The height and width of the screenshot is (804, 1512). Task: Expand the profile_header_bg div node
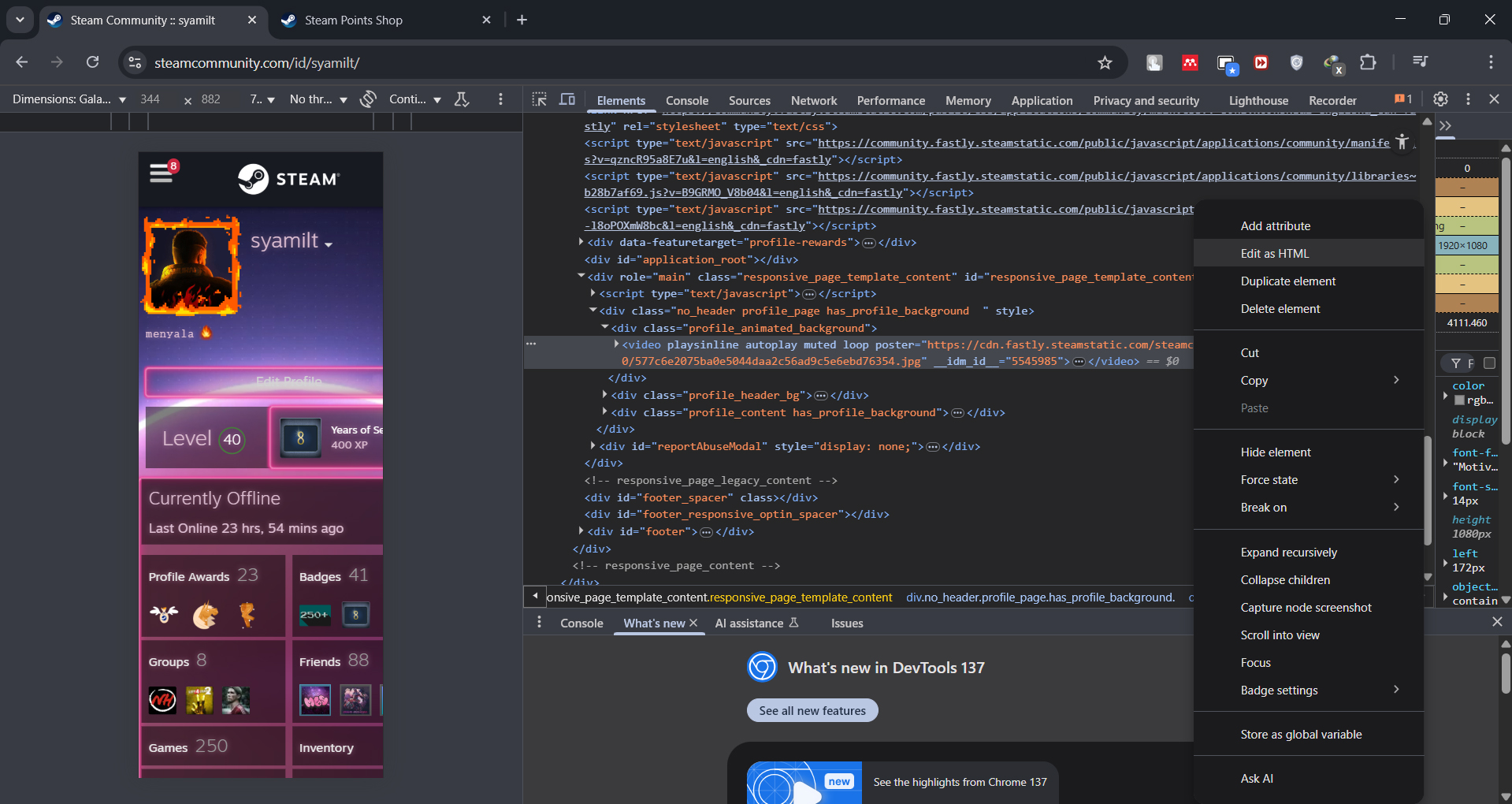pos(605,395)
